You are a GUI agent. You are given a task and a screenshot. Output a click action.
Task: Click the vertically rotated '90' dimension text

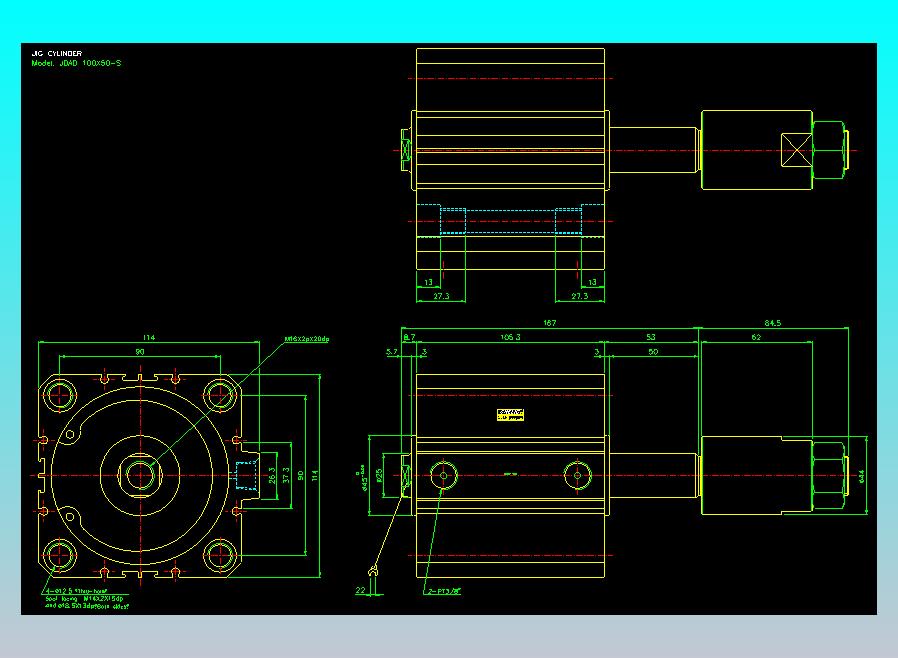pyautogui.click(x=300, y=475)
